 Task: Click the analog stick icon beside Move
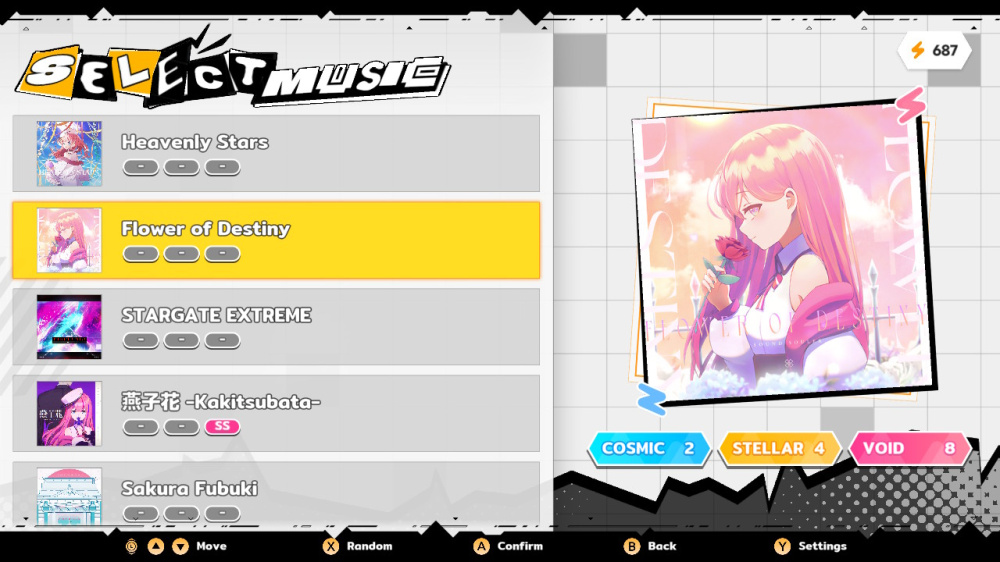(x=131, y=546)
